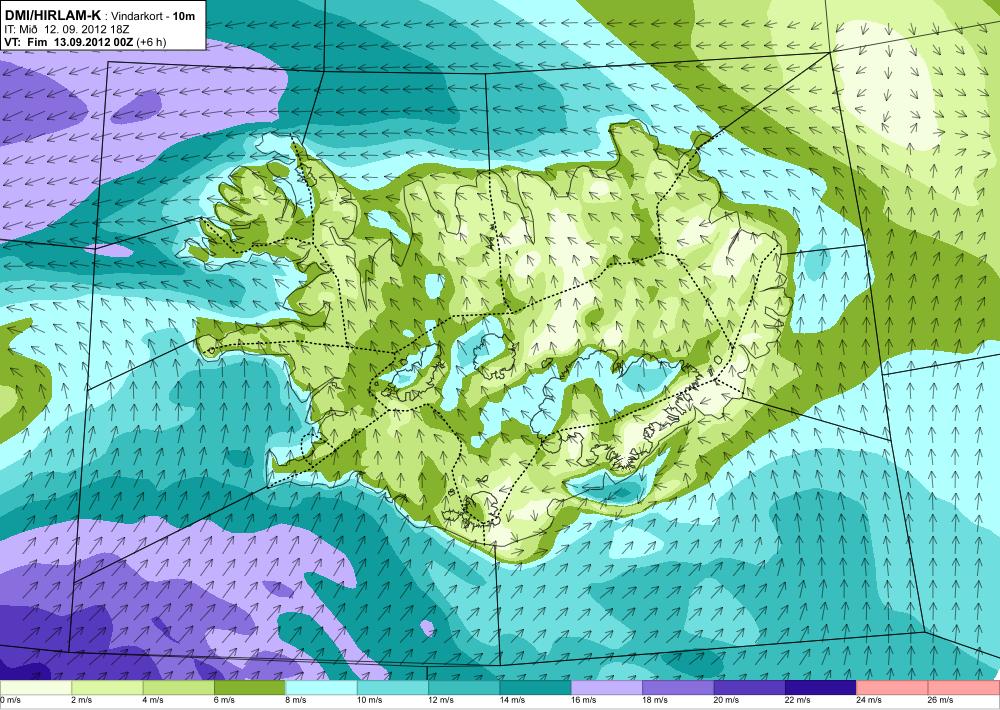Pick the teal 12–14 m/s legend swatch
This screenshot has height=710, width=1000.
[x=464, y=688]
